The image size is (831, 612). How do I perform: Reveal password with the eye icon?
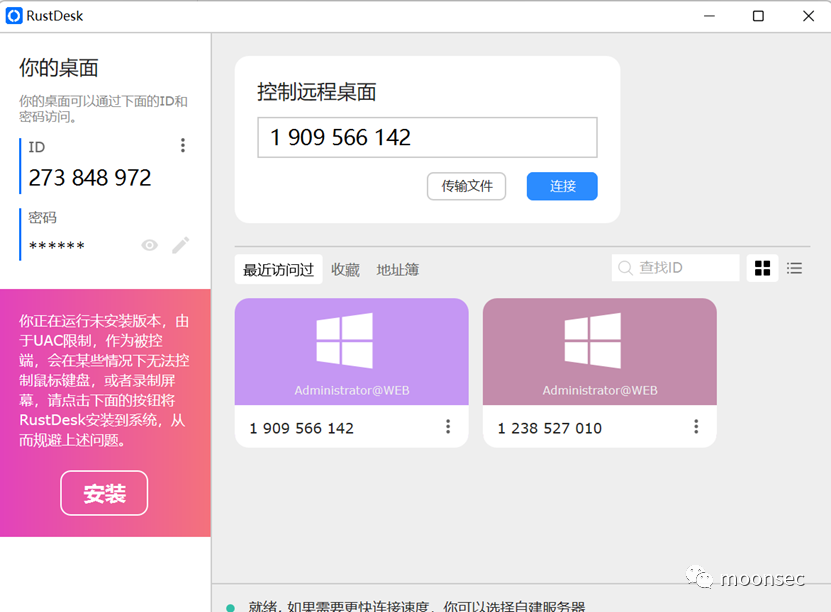(149, 245)
